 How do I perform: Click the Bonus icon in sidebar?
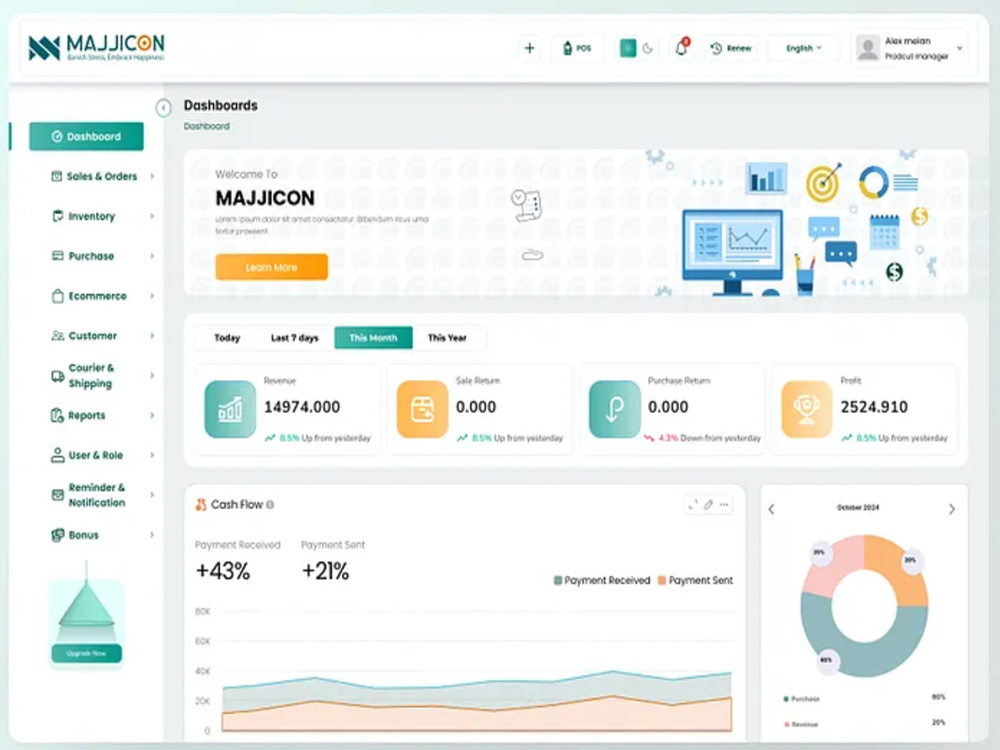pyautogui.click(x=57, y=535)
